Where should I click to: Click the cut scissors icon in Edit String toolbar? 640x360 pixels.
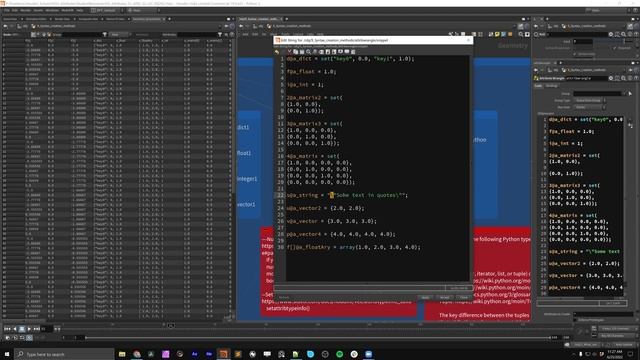coord(289,52)
